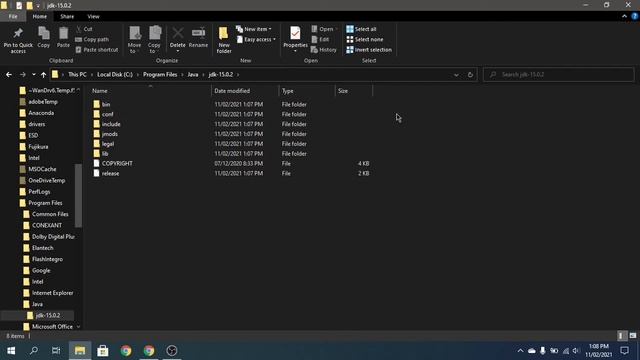Show hidden tray icons chevron
This screenshot has height=360, width=640.
pyautogui.click(x=520, y=351)
